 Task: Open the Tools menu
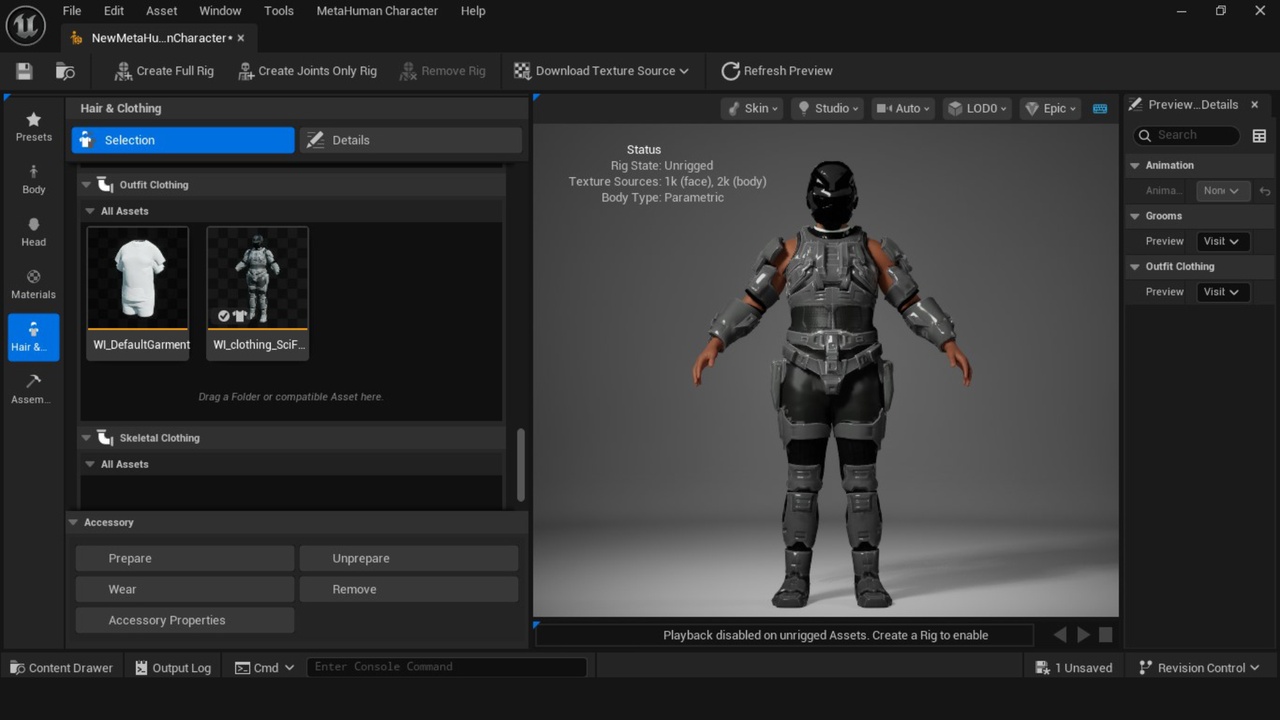(x=279, y=11)
